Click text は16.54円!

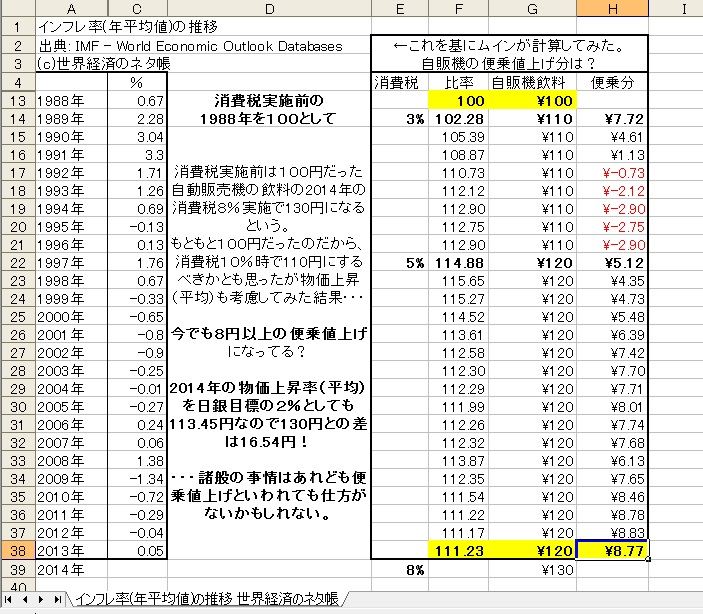[x=266, y=442]
